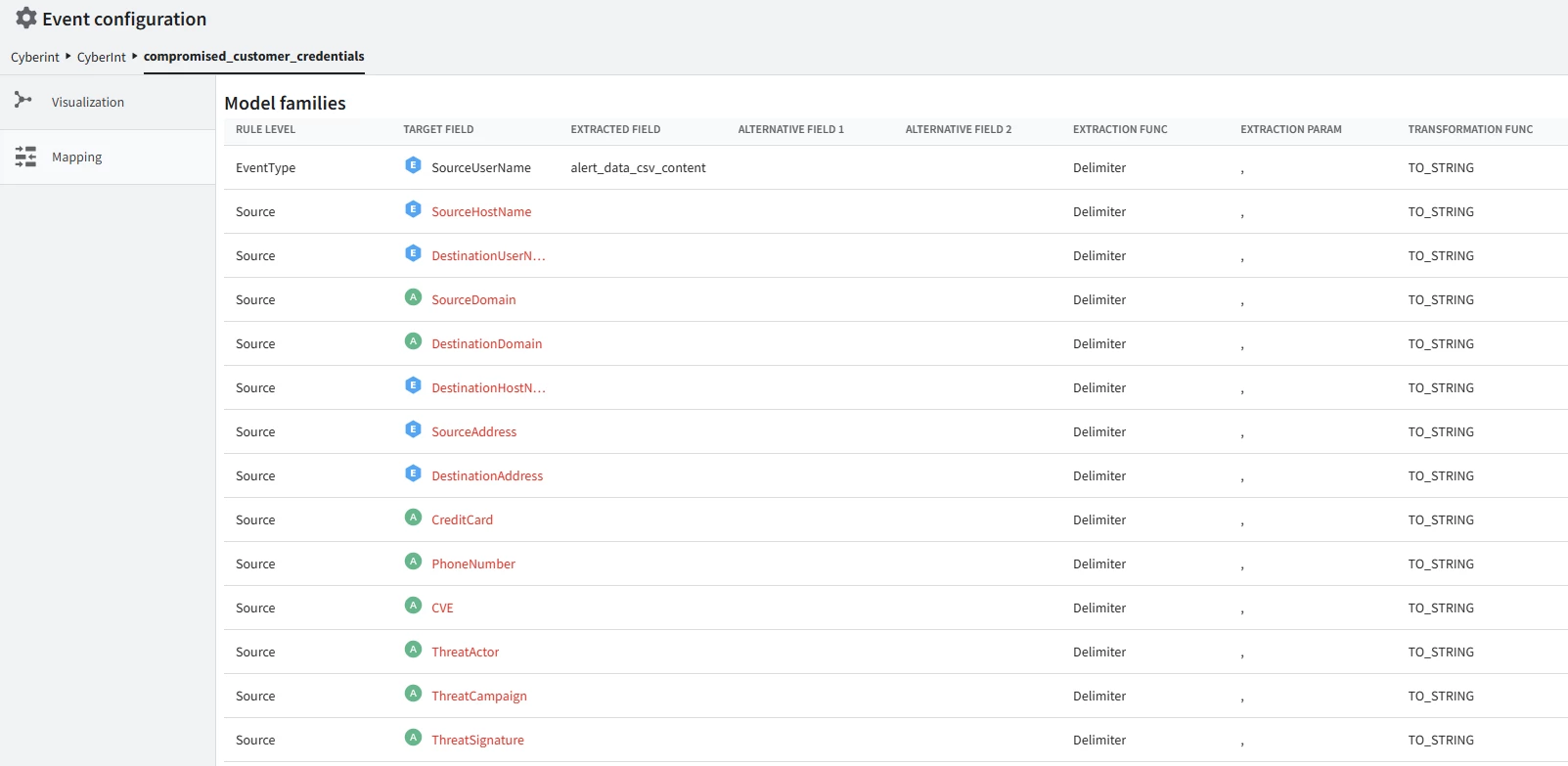Click the blue E icon beside SourceAddress

click(x=413, y=429)
